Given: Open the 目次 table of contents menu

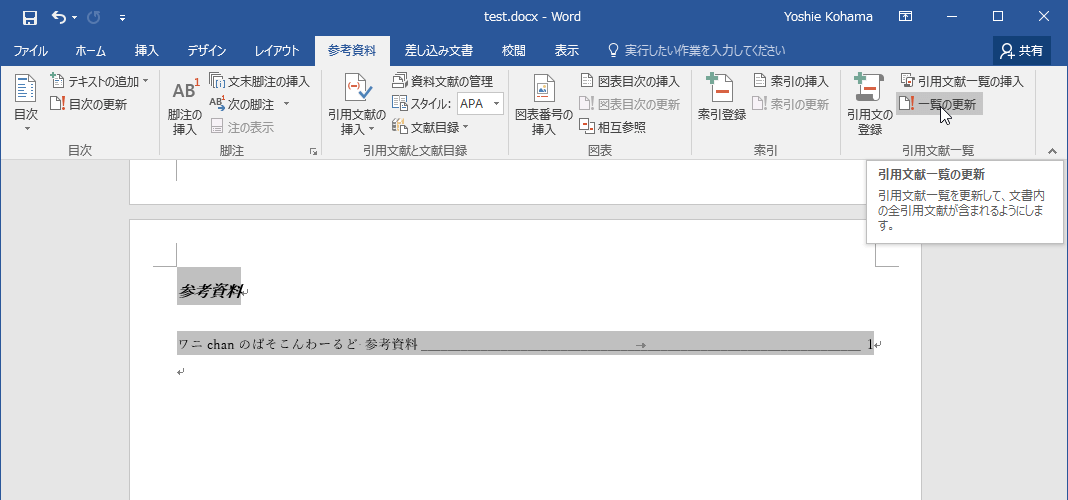Looking at the screenshot, I should tap(26, 104).
